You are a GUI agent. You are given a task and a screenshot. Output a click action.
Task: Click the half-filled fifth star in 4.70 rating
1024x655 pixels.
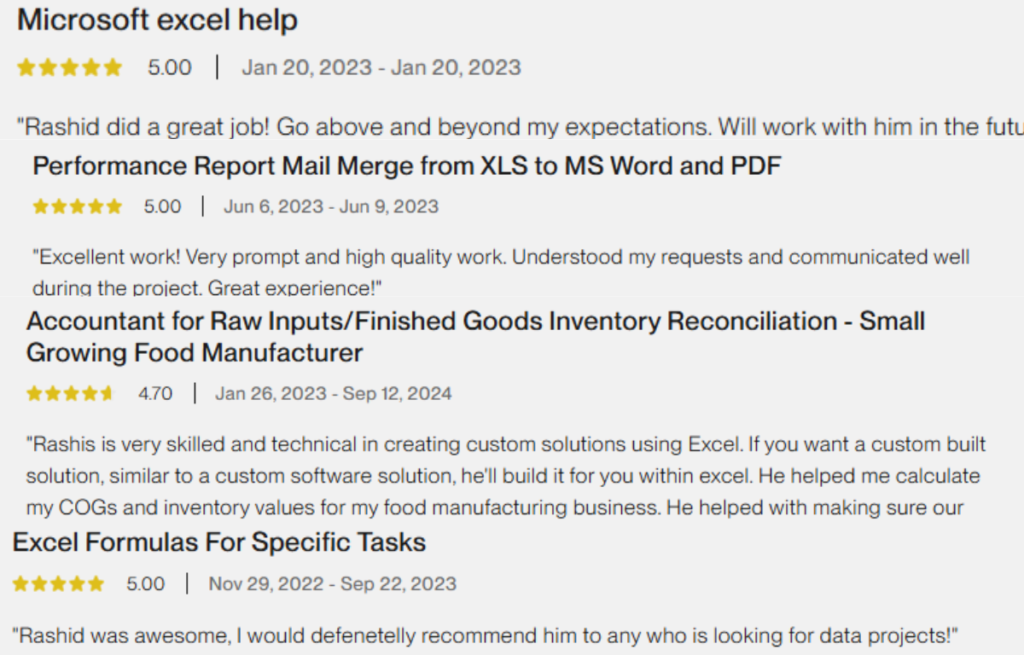point(106,394)
